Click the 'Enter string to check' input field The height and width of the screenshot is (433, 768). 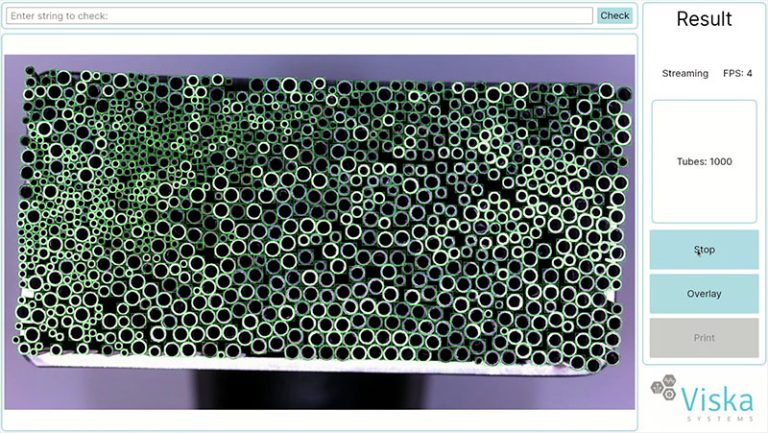300,16
